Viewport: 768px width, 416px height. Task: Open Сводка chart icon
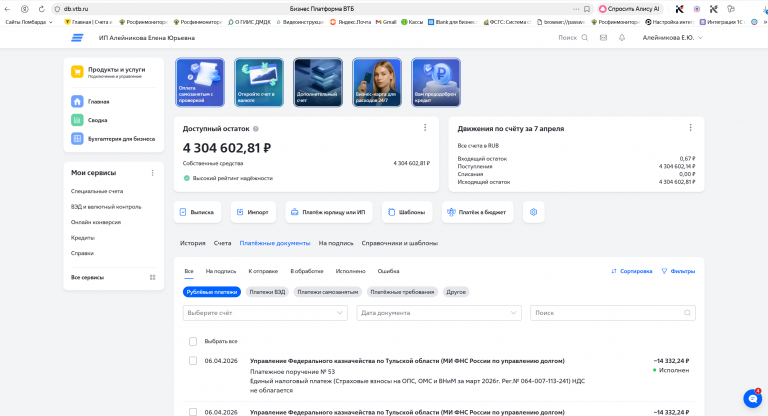[77, 120]
